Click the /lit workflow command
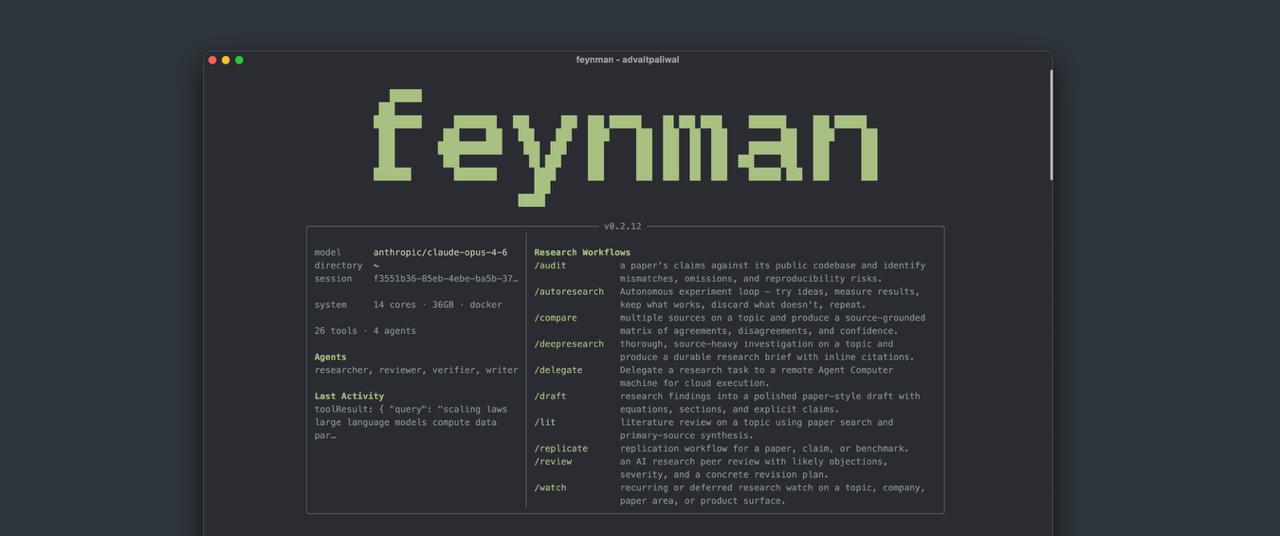1280x536 pixels. click(x=545, y=422)
